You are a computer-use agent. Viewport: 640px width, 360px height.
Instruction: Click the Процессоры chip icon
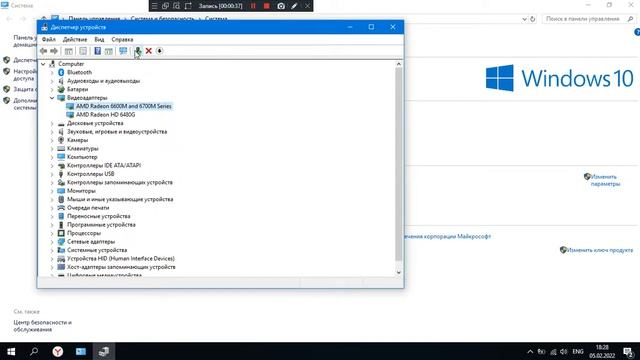(61, 233)
